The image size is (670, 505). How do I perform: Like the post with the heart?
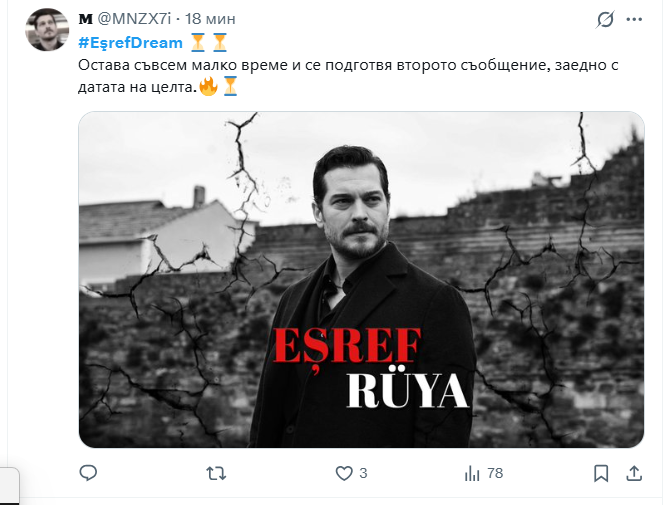click(344, 473)
